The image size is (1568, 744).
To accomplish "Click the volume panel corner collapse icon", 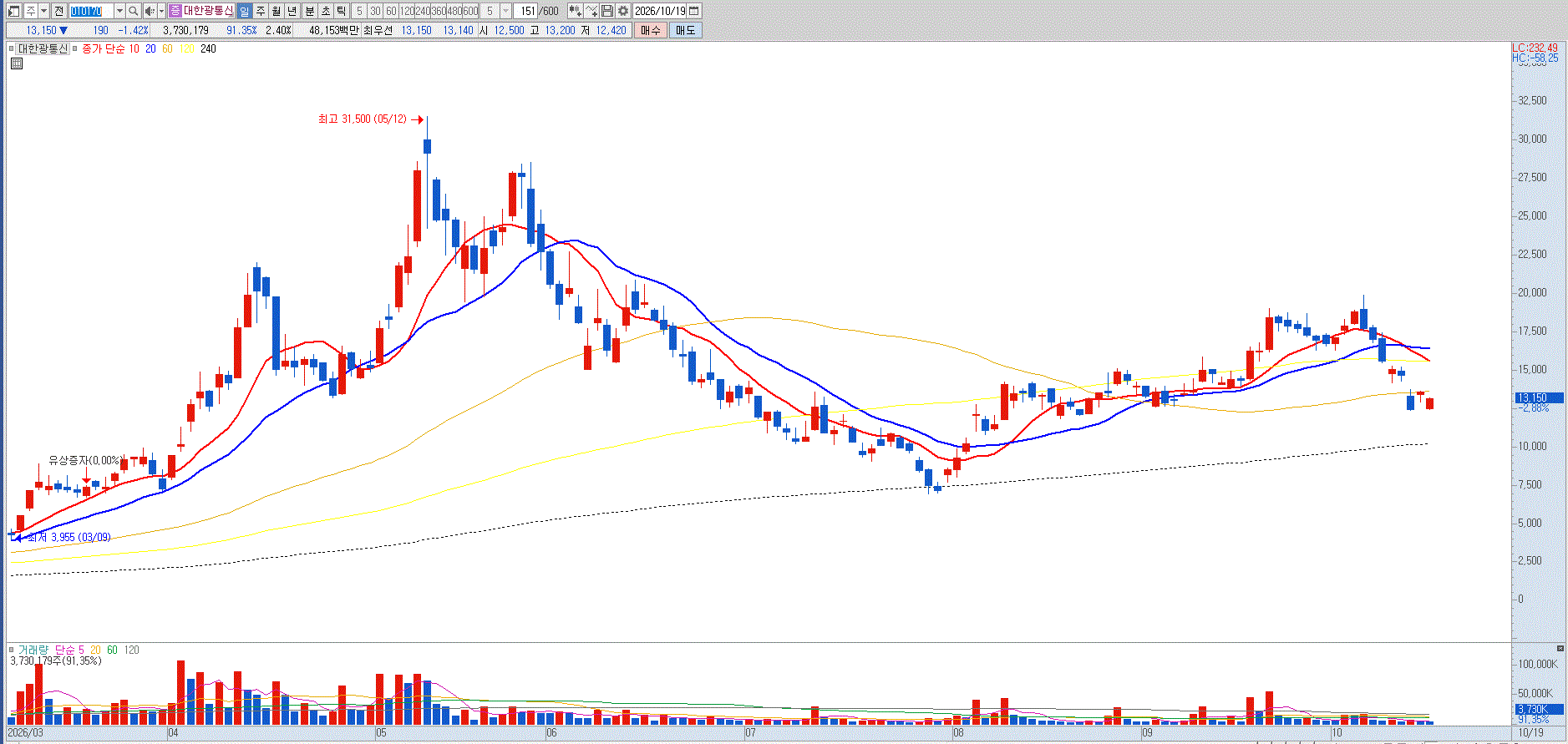I will [1560, 648].
